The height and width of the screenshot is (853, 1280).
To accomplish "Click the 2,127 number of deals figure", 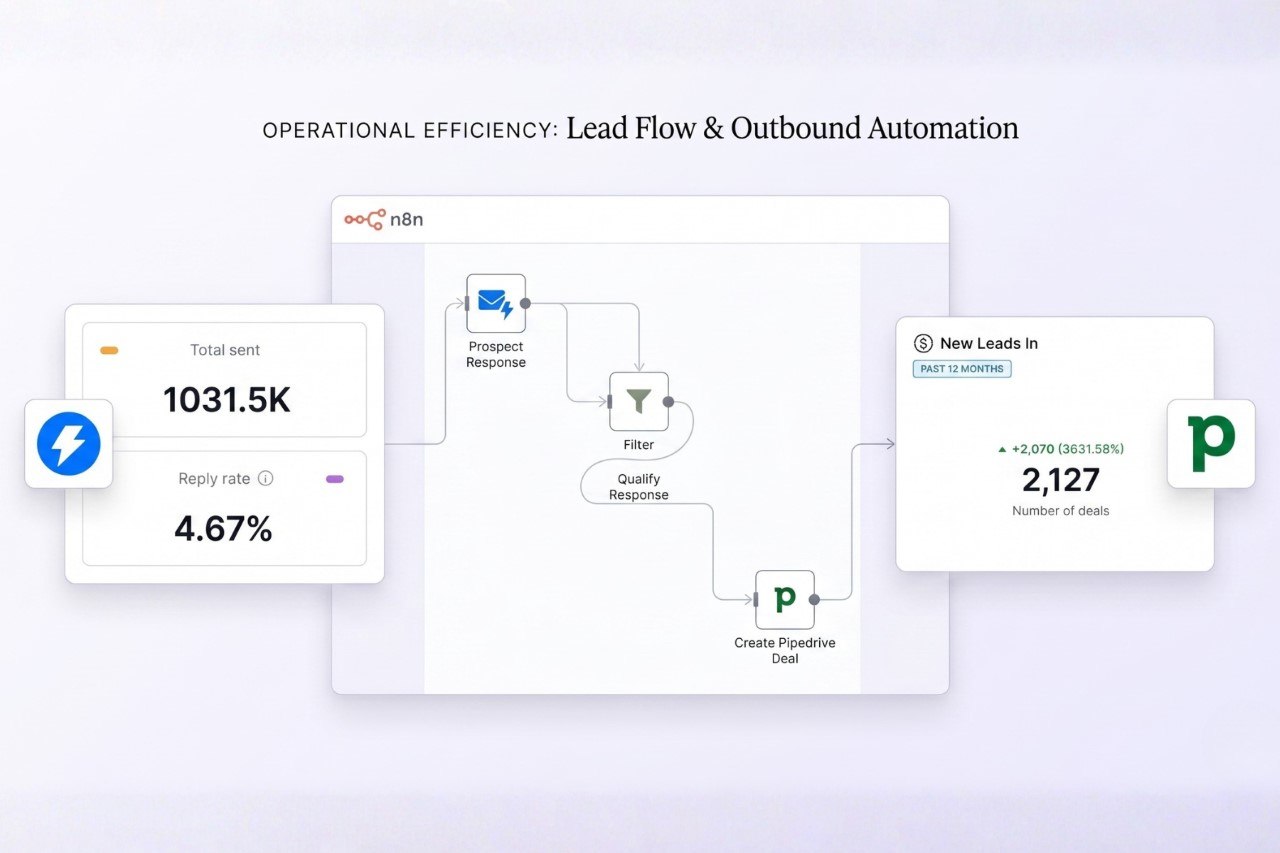I will pos(1060,481).
